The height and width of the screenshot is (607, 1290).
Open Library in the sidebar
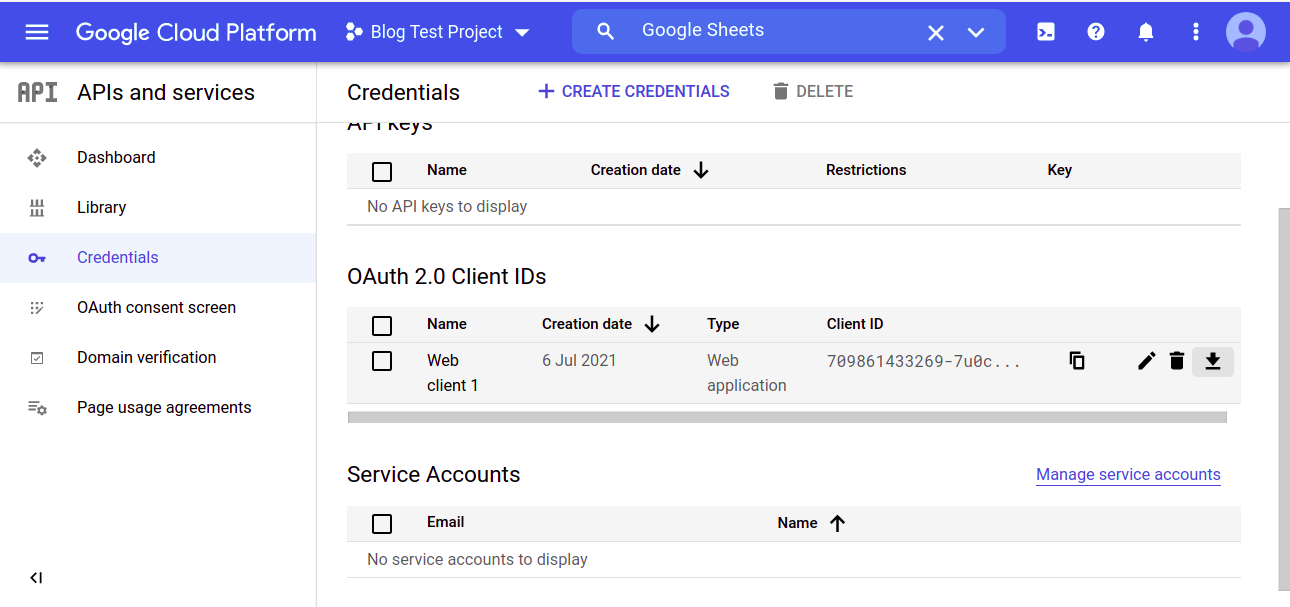101,207
